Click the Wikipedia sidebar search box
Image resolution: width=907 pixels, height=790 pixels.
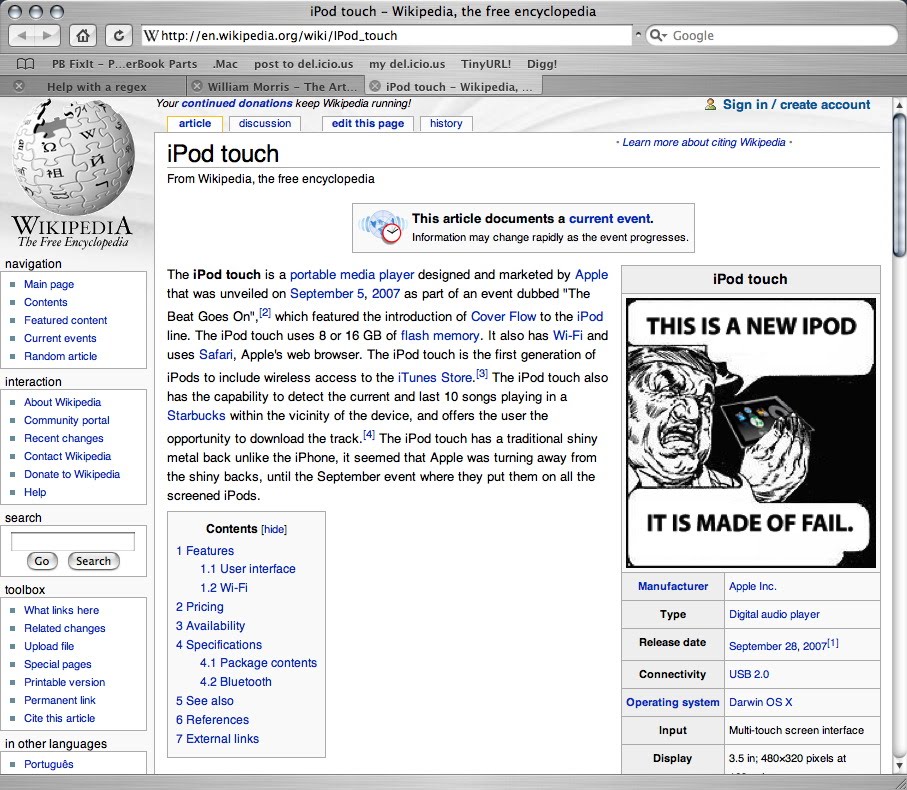pyautogui.click(x=73, y=541)
